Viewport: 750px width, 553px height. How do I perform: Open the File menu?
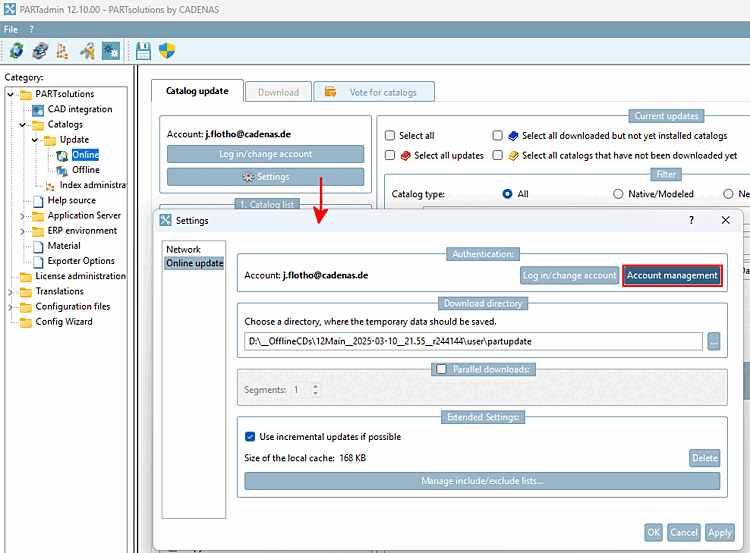[11, 29]
